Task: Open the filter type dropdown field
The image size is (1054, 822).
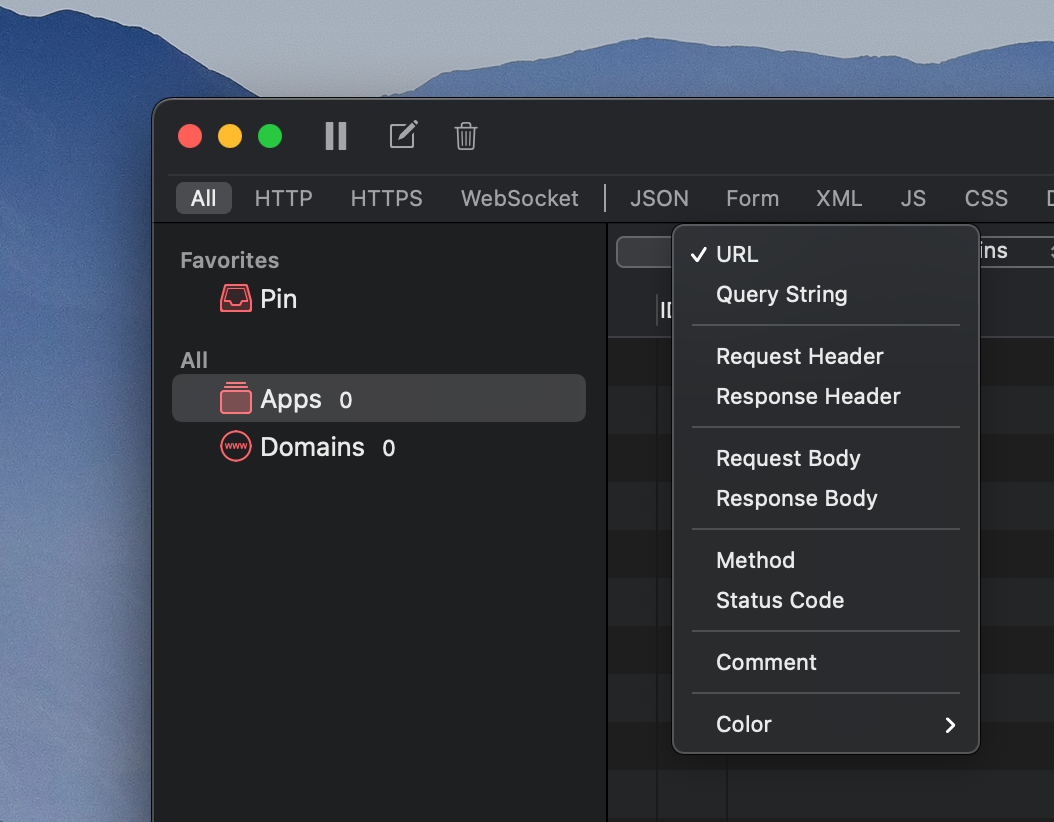Action: (645, 252)
